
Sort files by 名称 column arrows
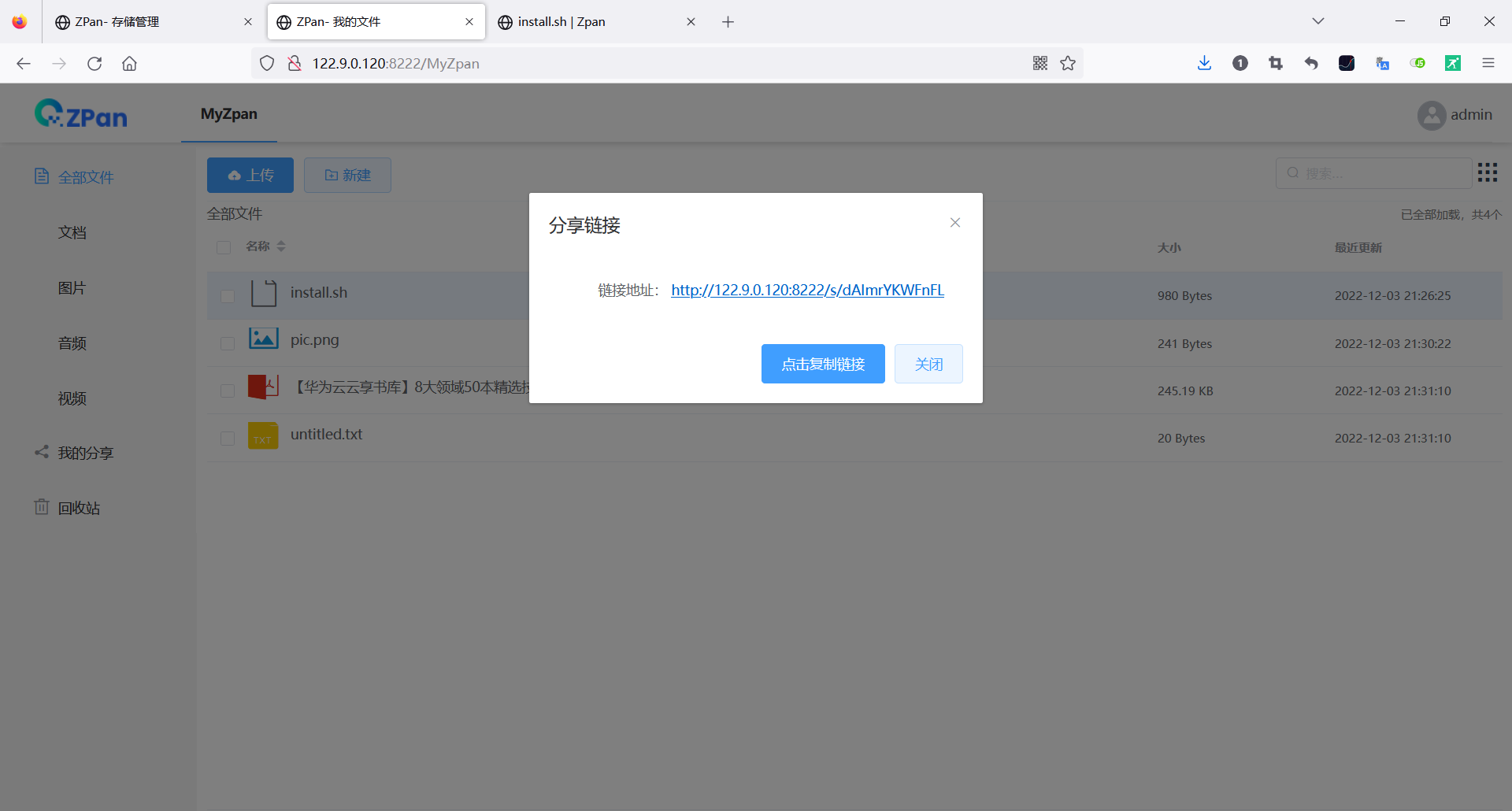[281, 246]
